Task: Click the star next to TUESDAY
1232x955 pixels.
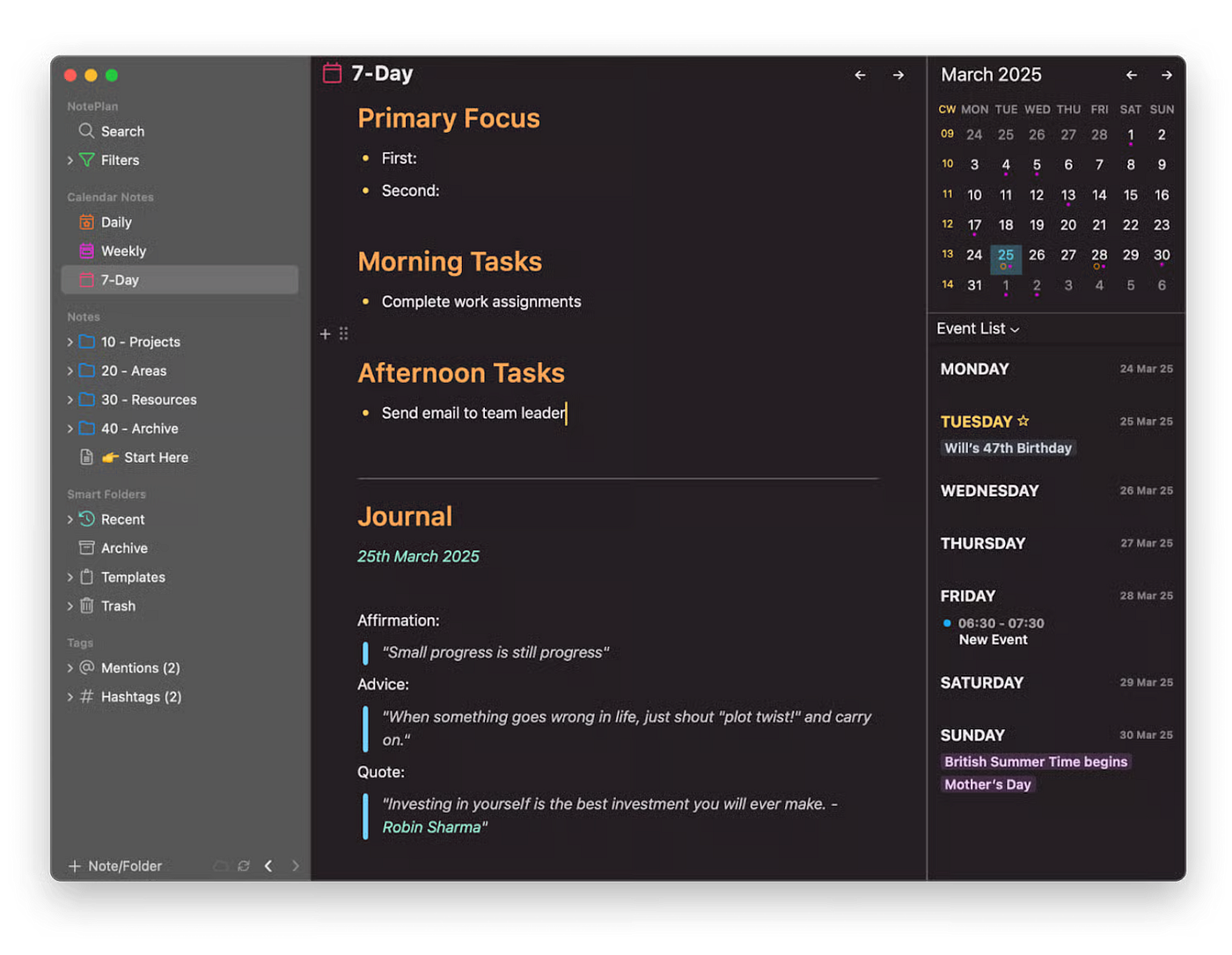Action: point(1023,421)
